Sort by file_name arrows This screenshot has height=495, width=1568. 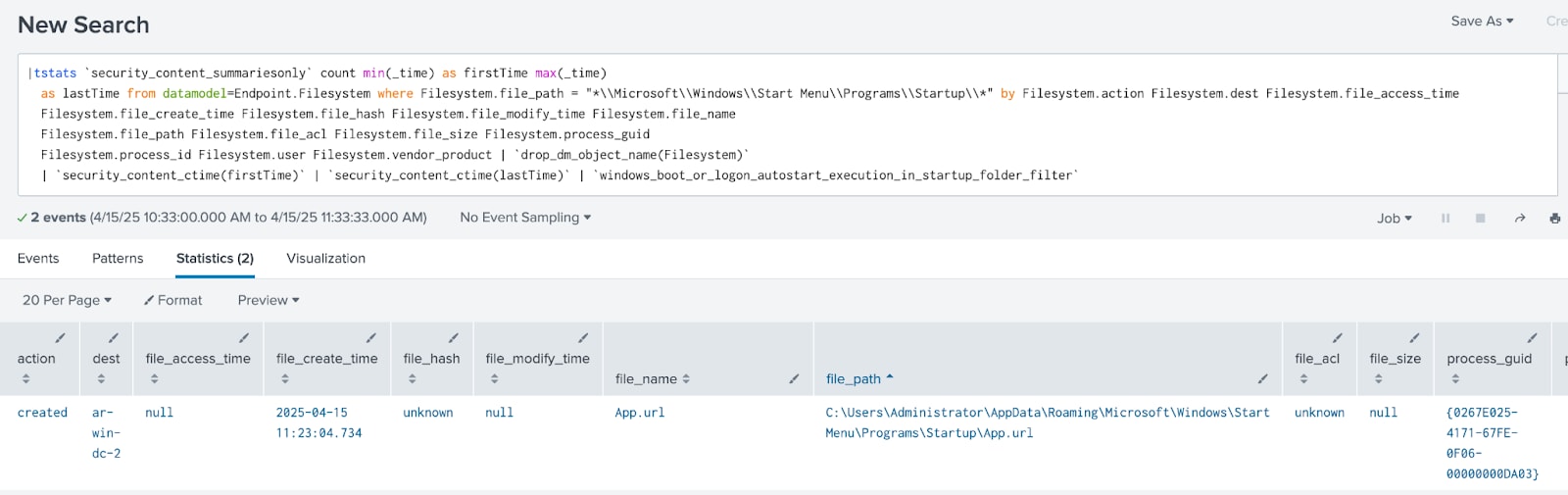(x=686, y=378)
